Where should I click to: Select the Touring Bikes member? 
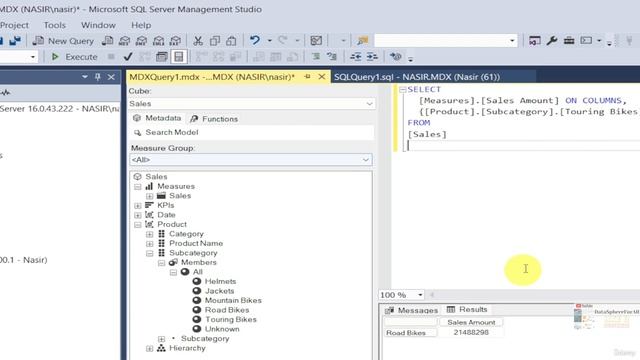click(231, 320)
